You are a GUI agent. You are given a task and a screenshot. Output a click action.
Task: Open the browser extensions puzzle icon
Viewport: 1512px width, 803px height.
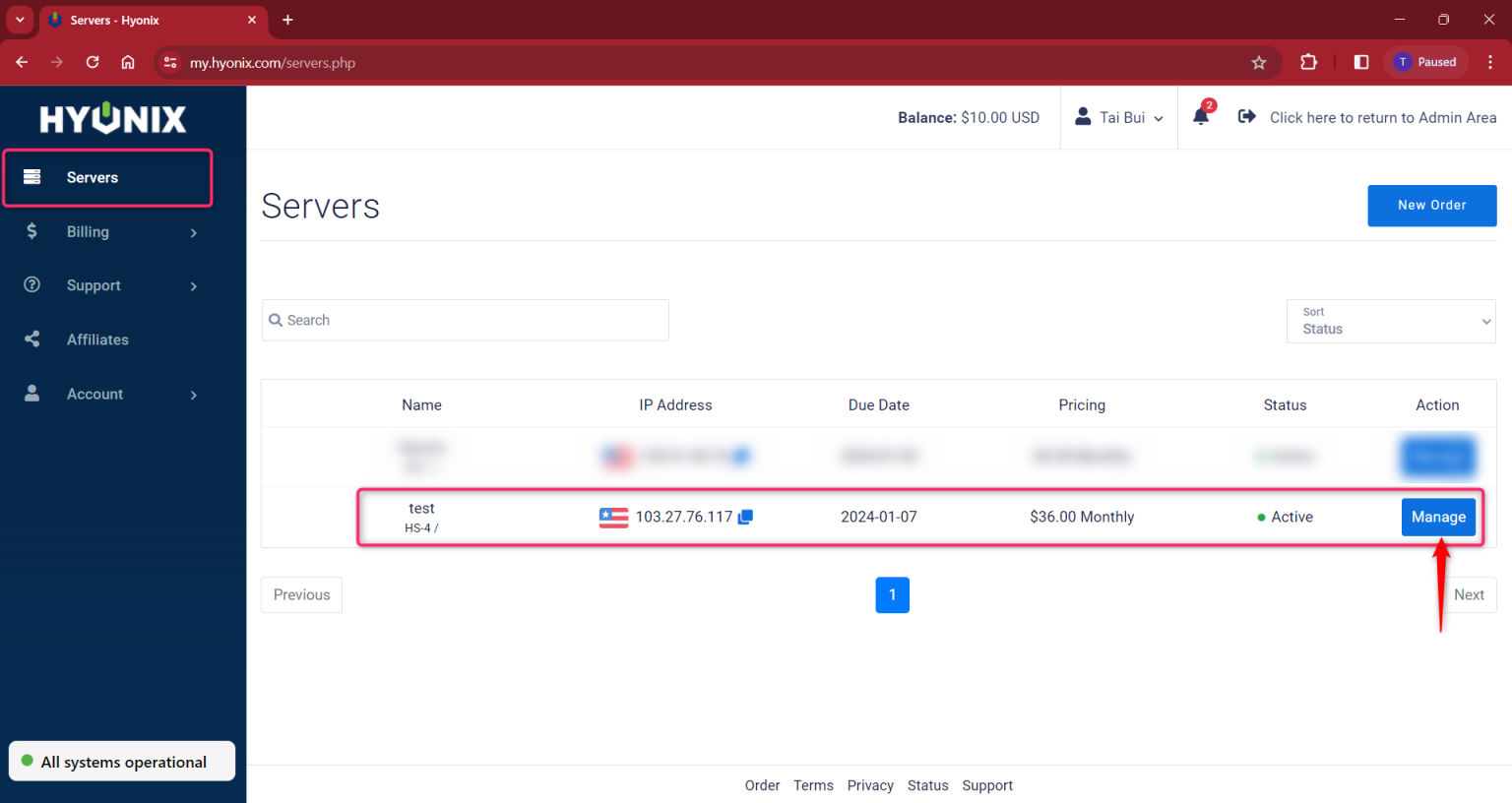coord(1308,63)
